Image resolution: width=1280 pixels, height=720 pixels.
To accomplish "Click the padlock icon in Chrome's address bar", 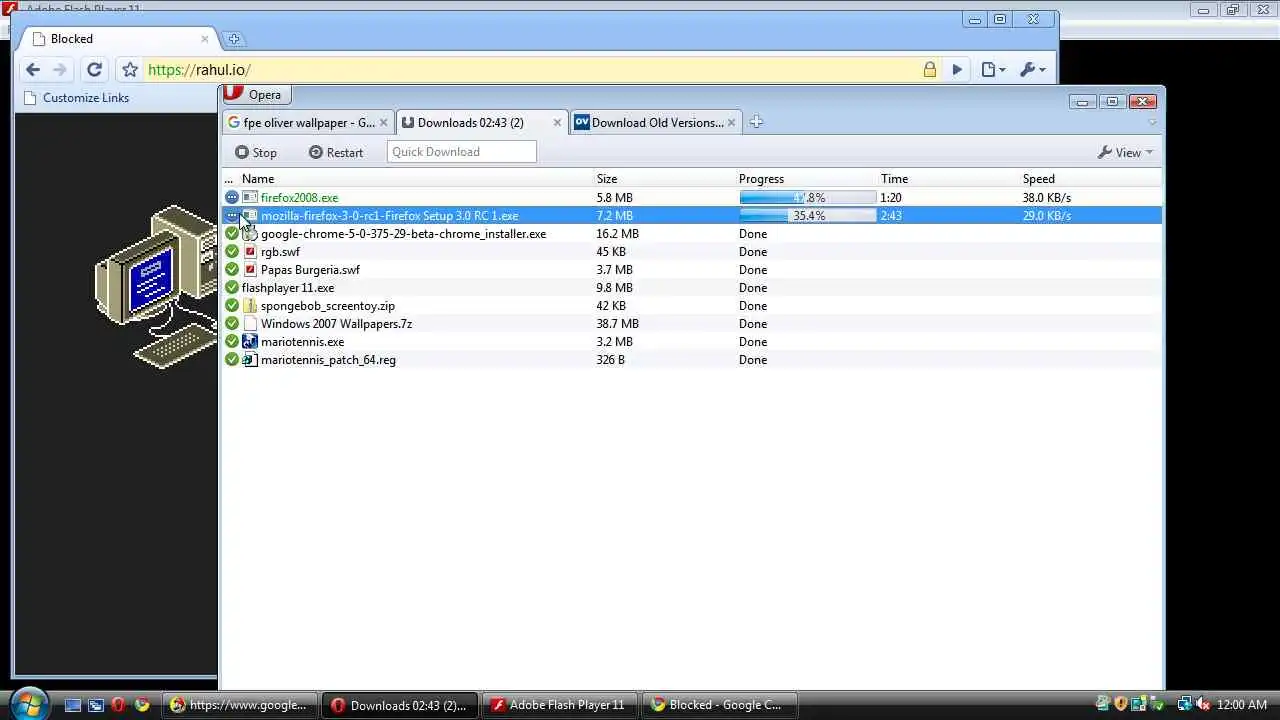I will pyautogui.click(x=930, y=69).
